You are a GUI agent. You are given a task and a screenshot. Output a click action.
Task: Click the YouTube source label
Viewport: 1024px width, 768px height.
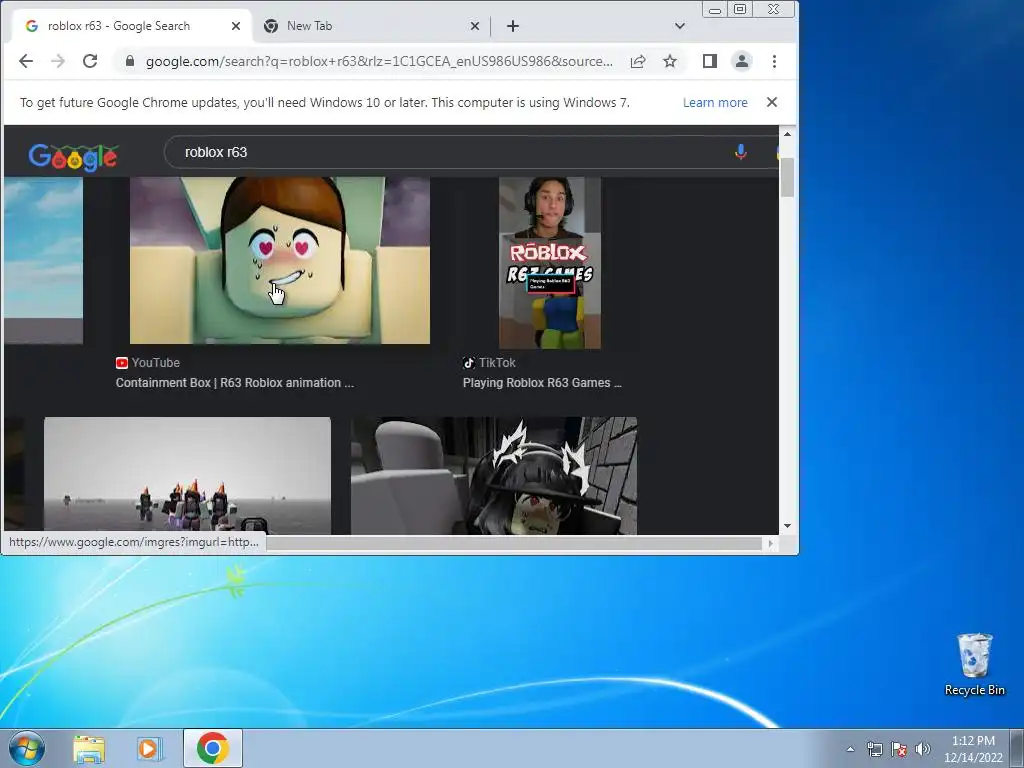pyautogui.click(x=148, y=362)
